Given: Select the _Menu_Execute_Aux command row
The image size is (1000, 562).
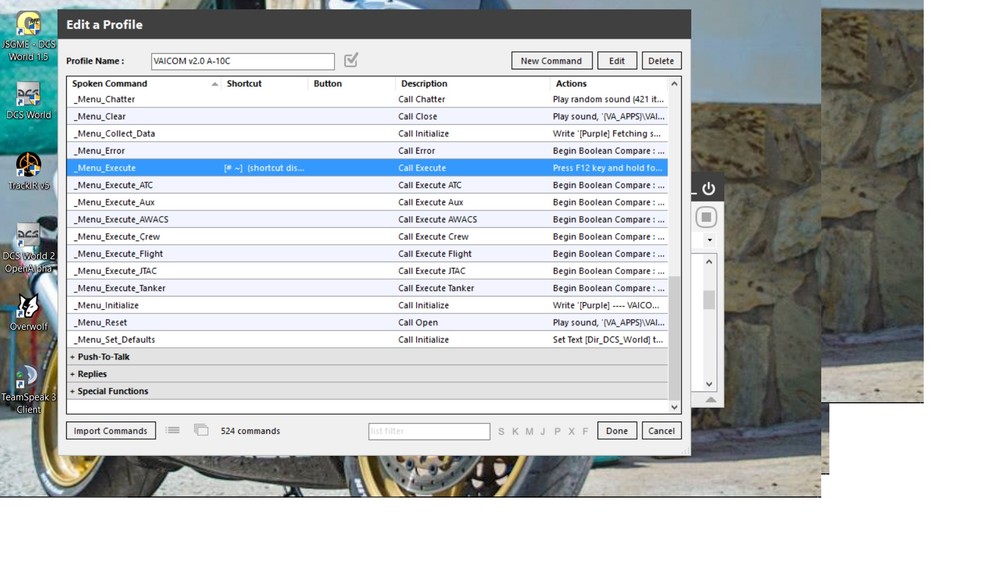Looking at the screenshot, I should 367,202.
